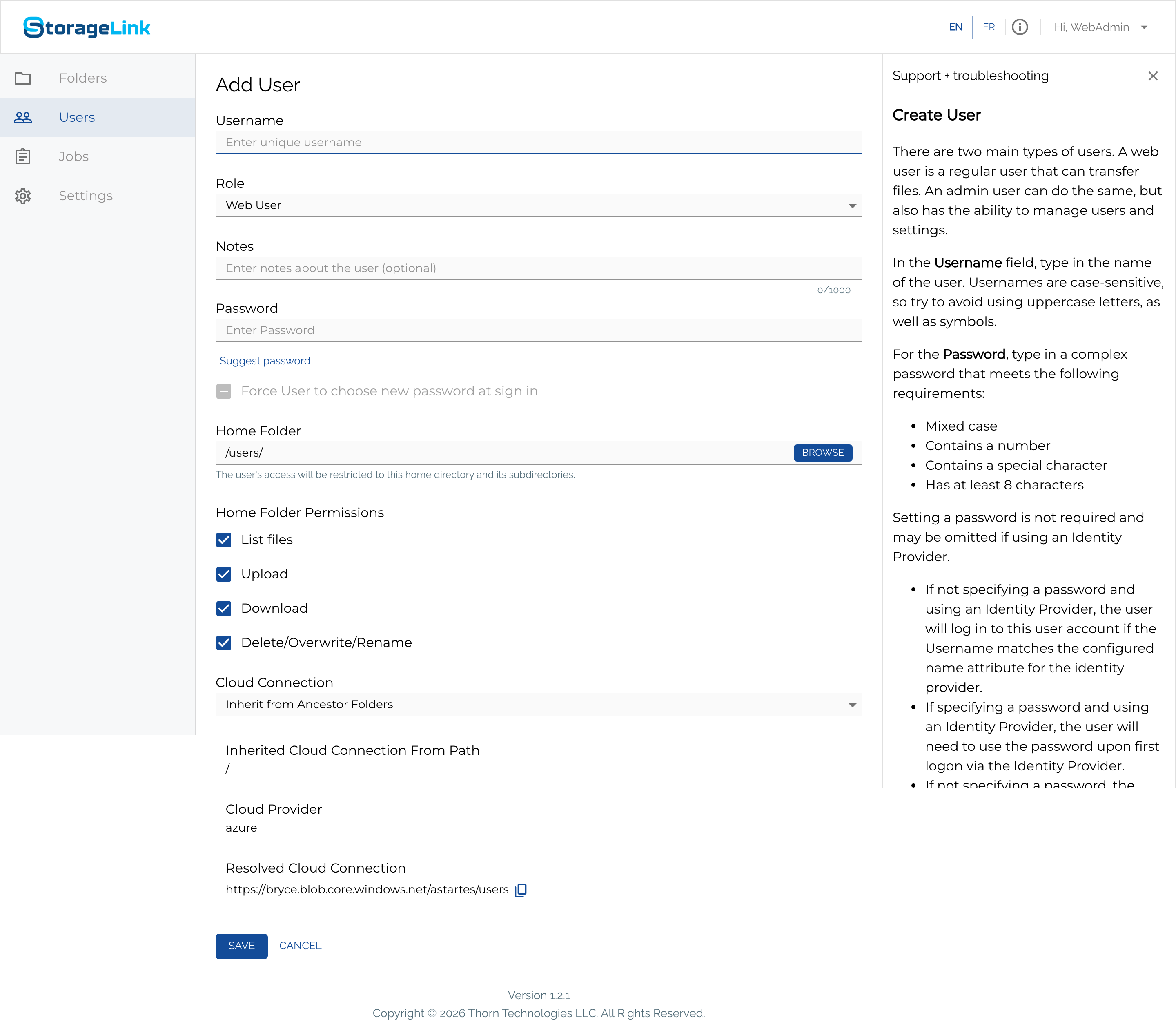The image size is (1176, 1031).
Task: Open the Users section
Action: tap(98, 117)
